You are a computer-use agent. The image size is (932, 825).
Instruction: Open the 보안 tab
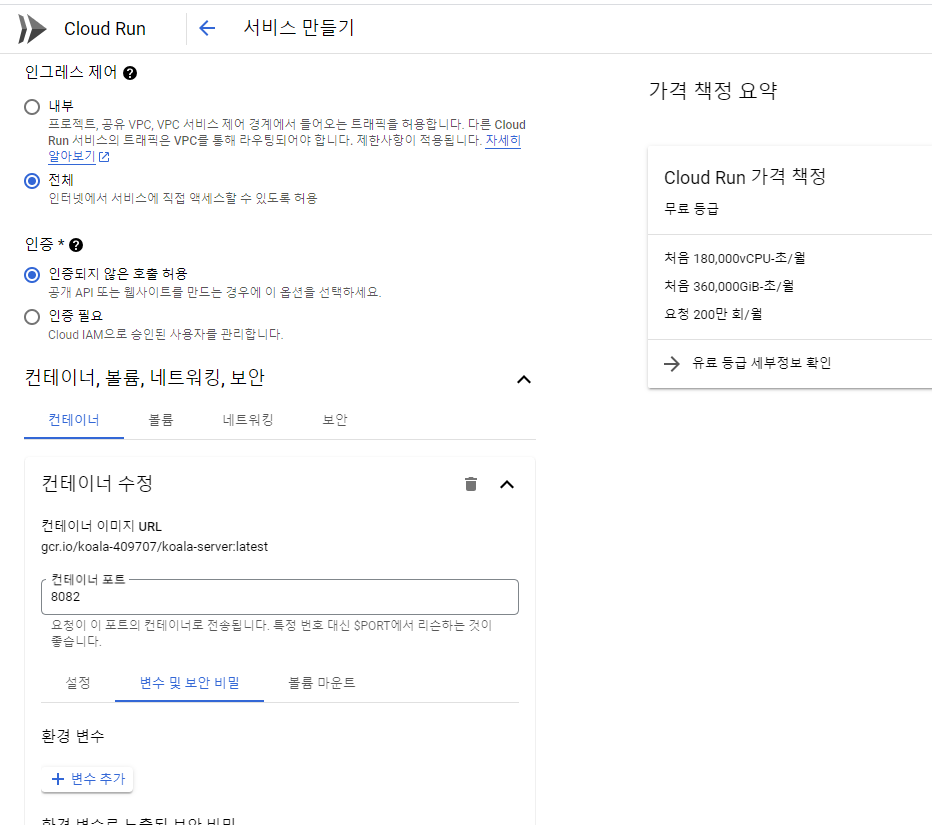pyautogui.click(x=335, y=420)
